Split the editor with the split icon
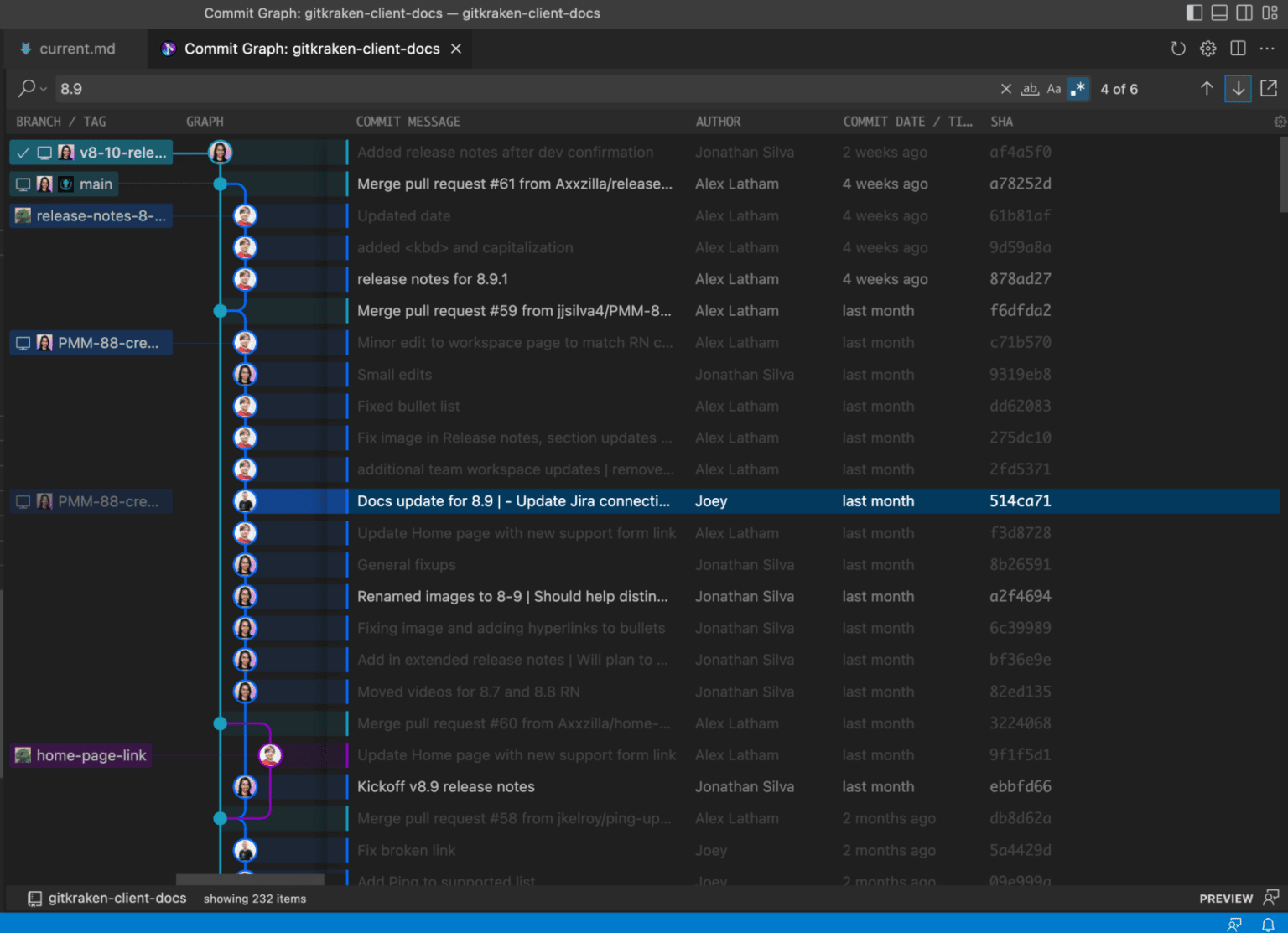The width and height of the screenshot is (1288, 933). (x=1238, y=49)
